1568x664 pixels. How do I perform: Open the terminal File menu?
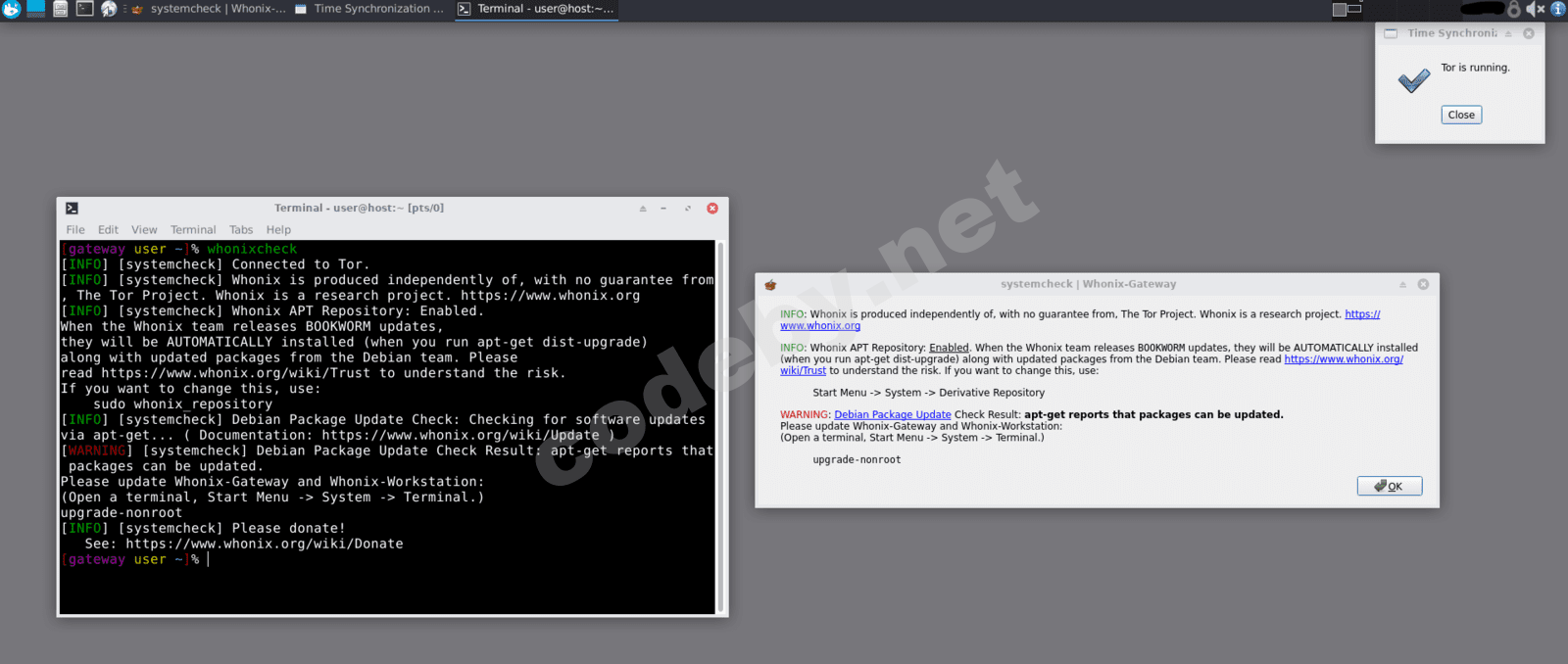tap(75, 230)
